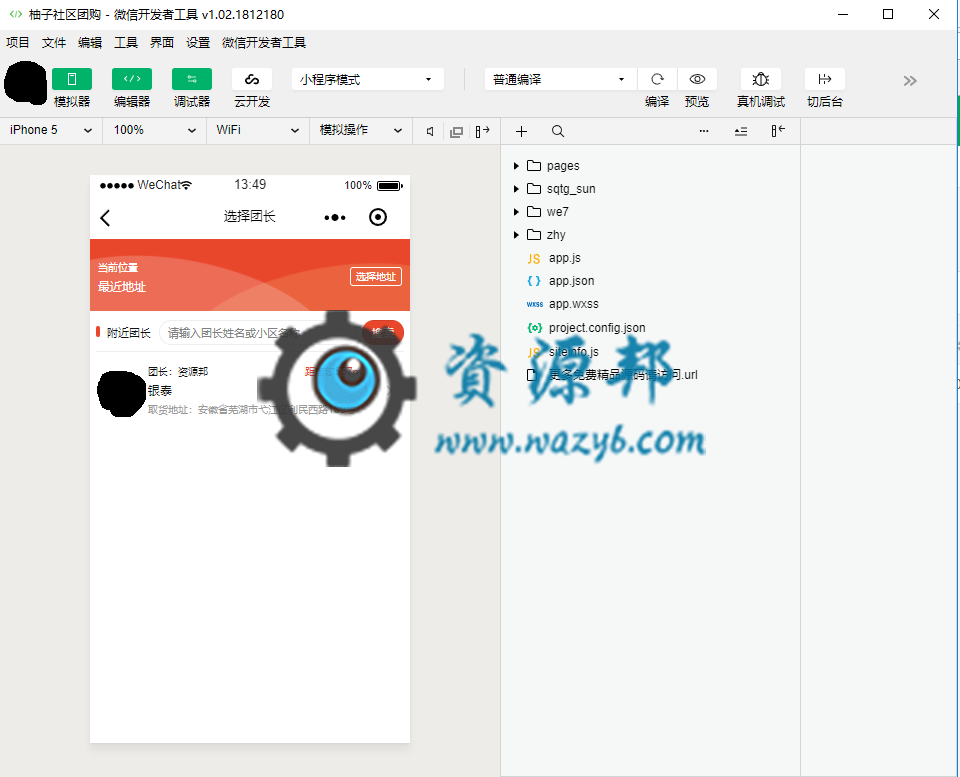
Task: Toggle the 模拟器 simulator panel button
Action: click(72, 79)
